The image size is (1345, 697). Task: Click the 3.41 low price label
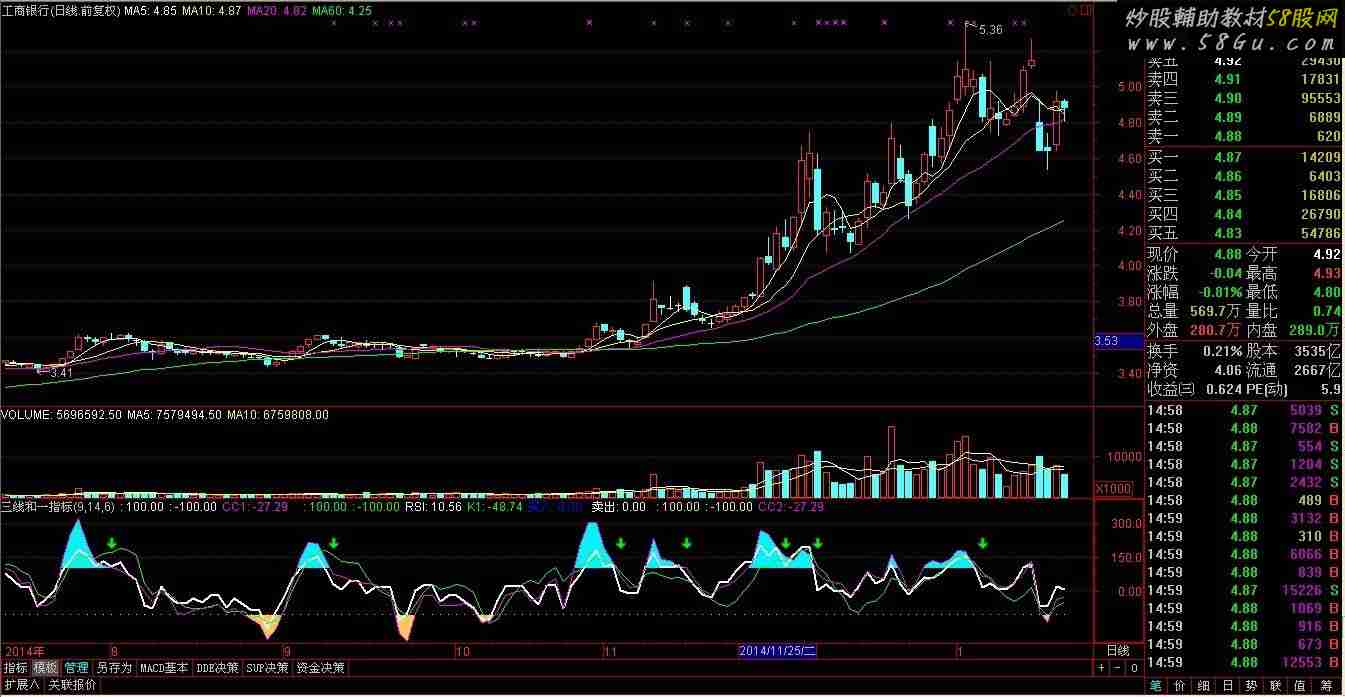(x=62, y=372)
